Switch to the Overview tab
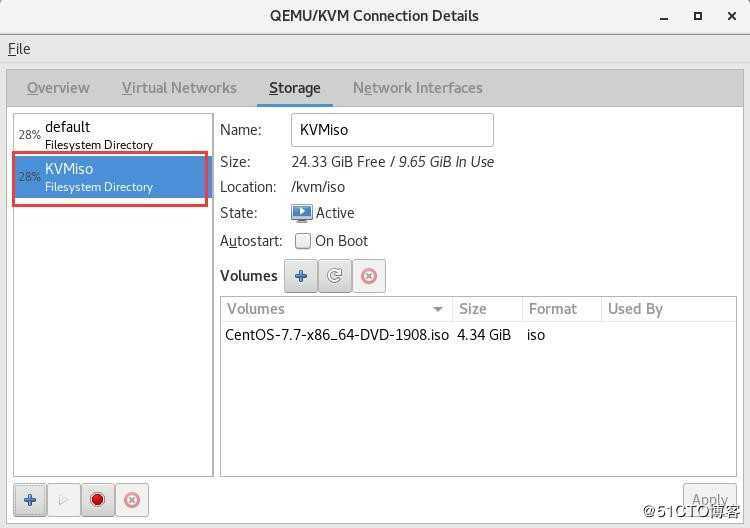Screen dimensions: 750x528 click(58, 88)
